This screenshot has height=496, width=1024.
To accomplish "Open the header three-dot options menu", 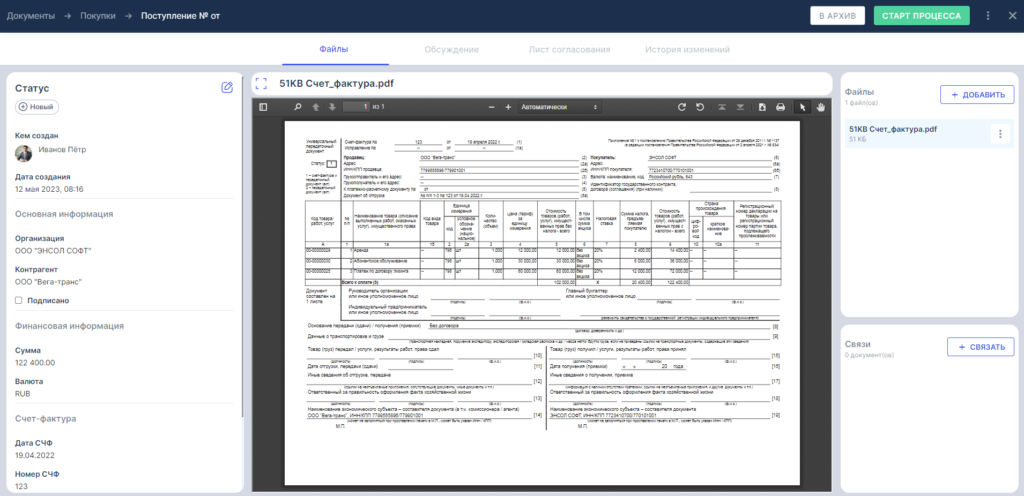I will [988, 16].
